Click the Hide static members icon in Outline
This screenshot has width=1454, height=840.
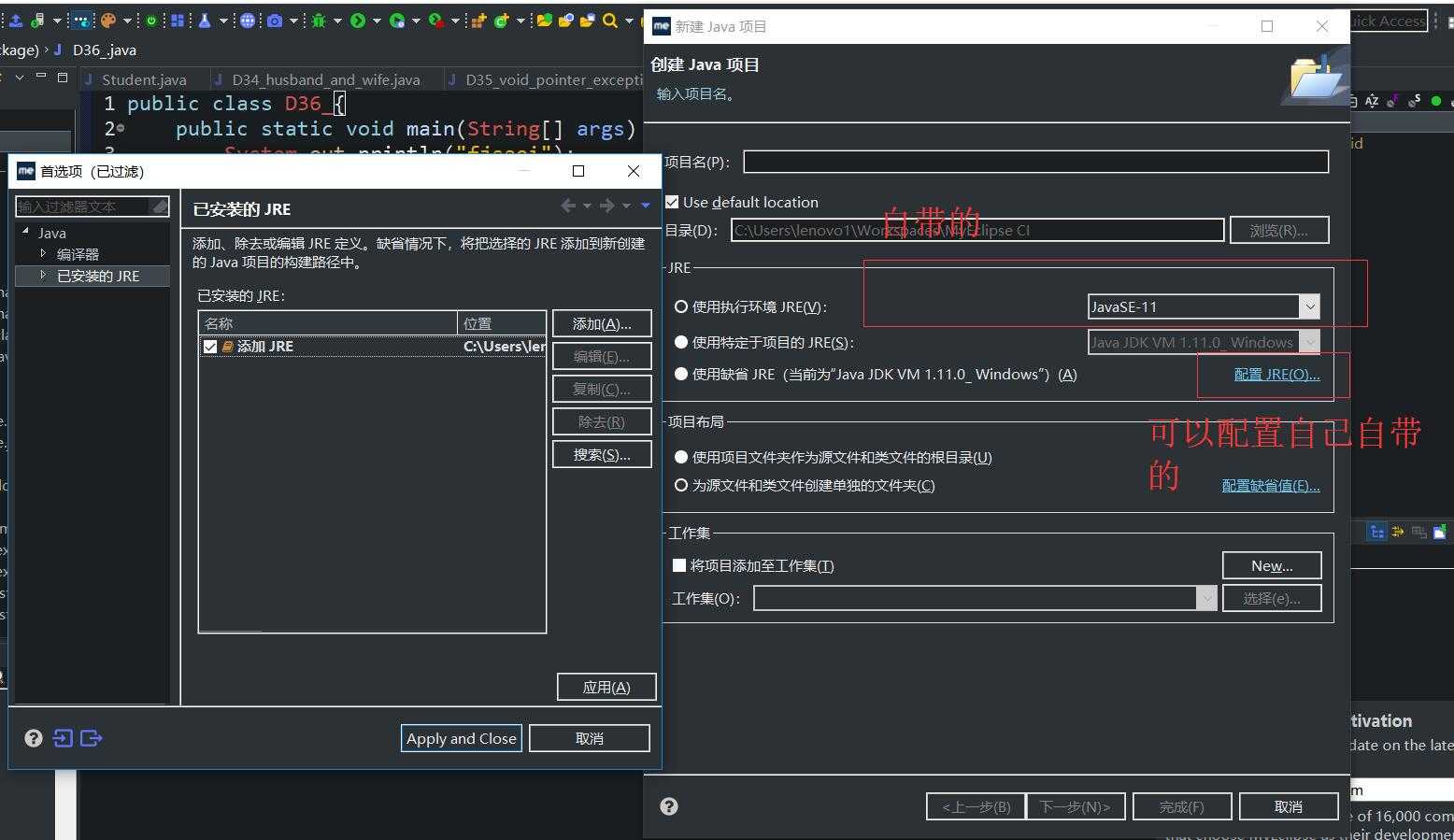pyautogui.click(x=1414, y=101)
